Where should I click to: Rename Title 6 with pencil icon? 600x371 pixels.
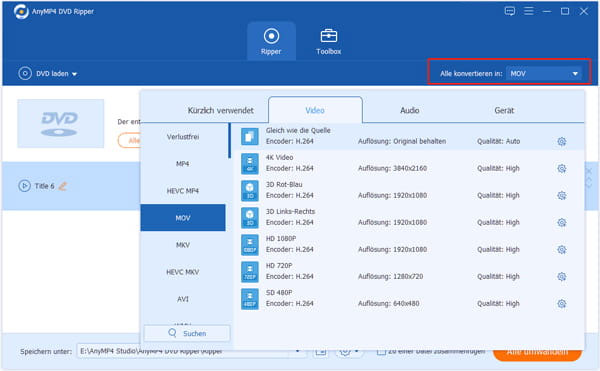click(x=62, y=186)
